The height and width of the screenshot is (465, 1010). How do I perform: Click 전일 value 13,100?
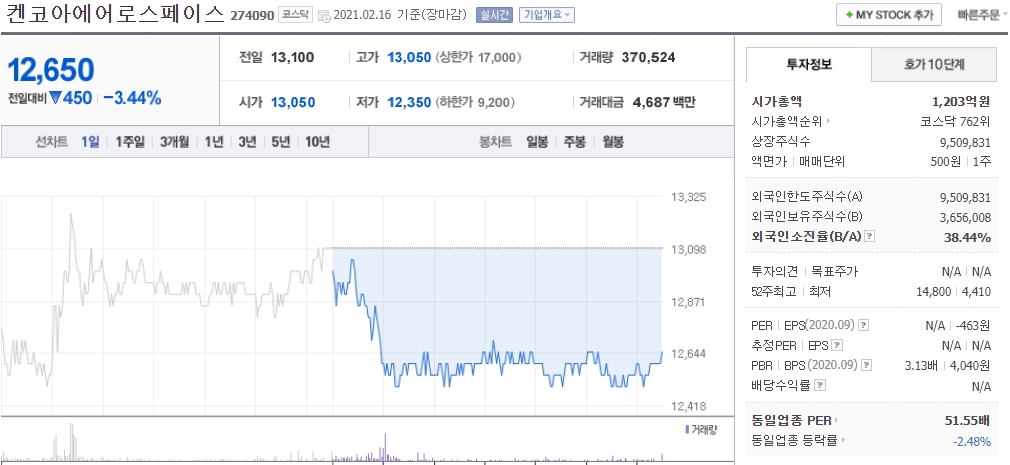coord(292,57)
